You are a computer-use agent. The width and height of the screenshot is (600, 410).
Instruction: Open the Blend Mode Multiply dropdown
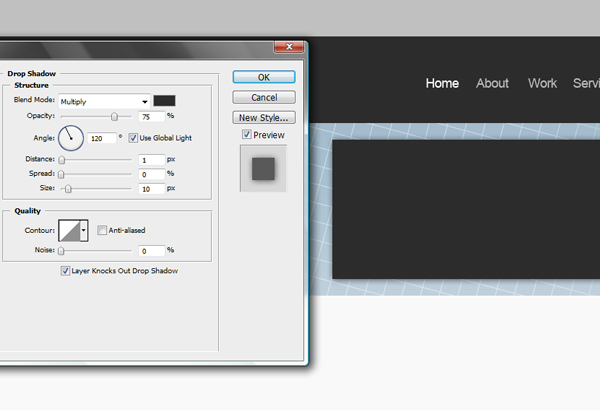click(x=104, y=101)
